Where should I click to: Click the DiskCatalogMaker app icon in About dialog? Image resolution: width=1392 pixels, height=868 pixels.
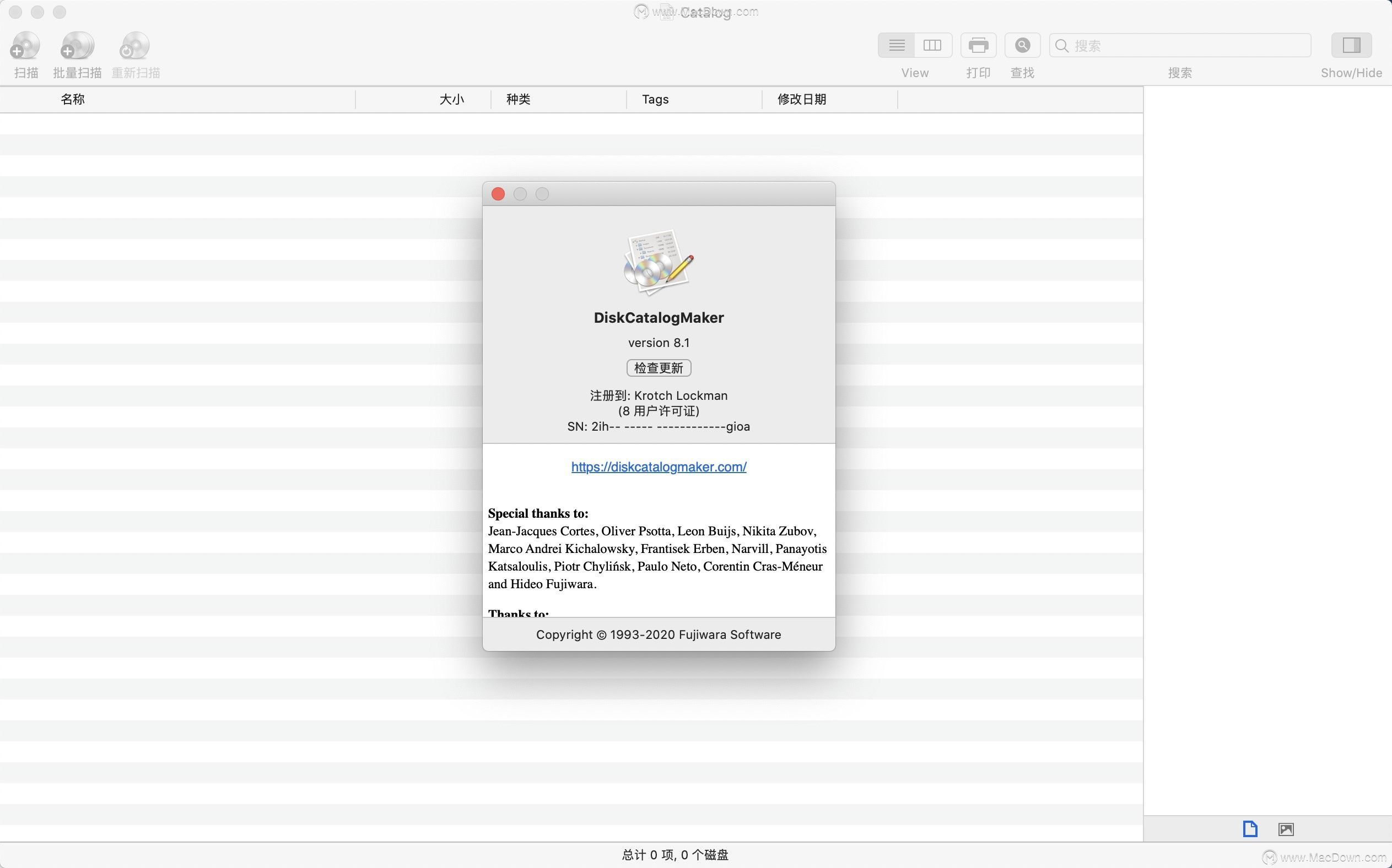coord(659,263)
